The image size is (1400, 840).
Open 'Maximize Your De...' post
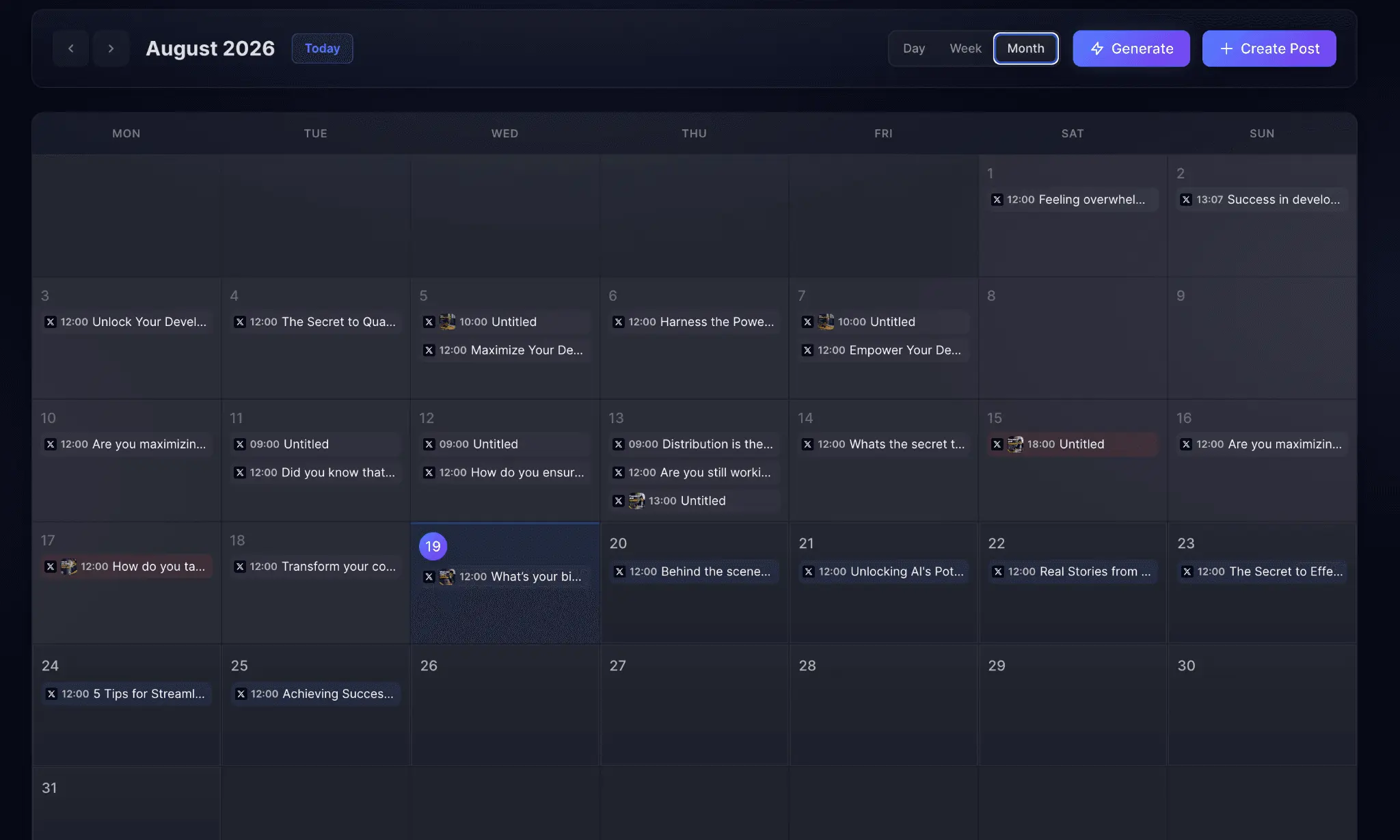[x=505, y=350]
